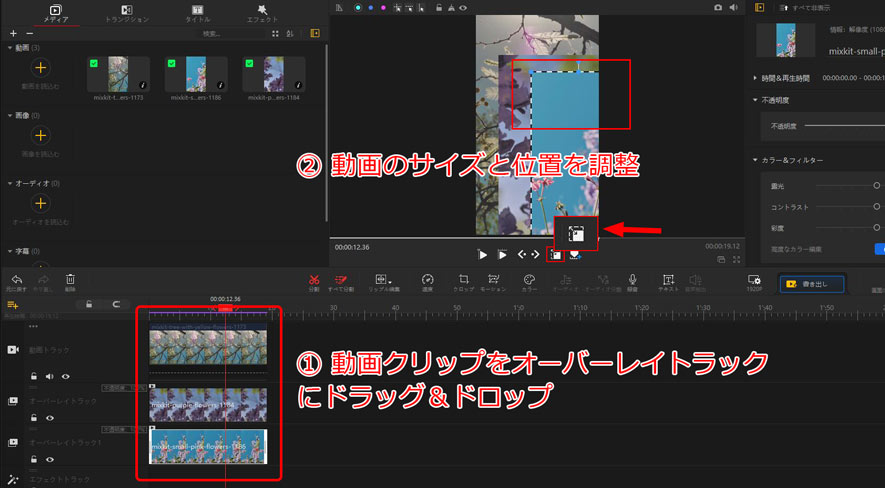Image resolution: width=885 pixels, height=488 pixels.
Task: Click the 動画を読込む import video button
Action: tap(40, 68)
